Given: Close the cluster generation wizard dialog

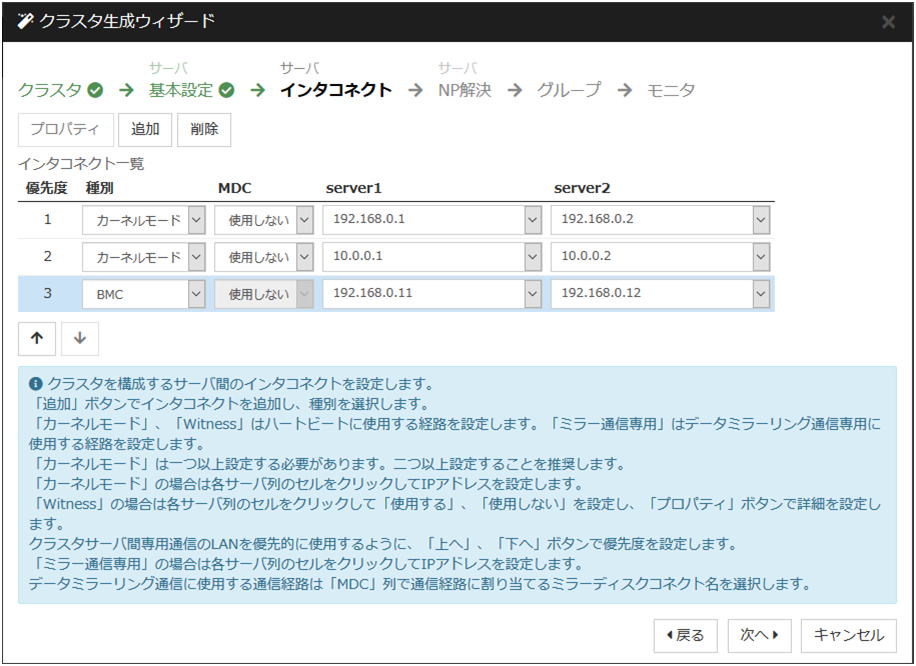Looking at the screenshot, I should 888,21.
